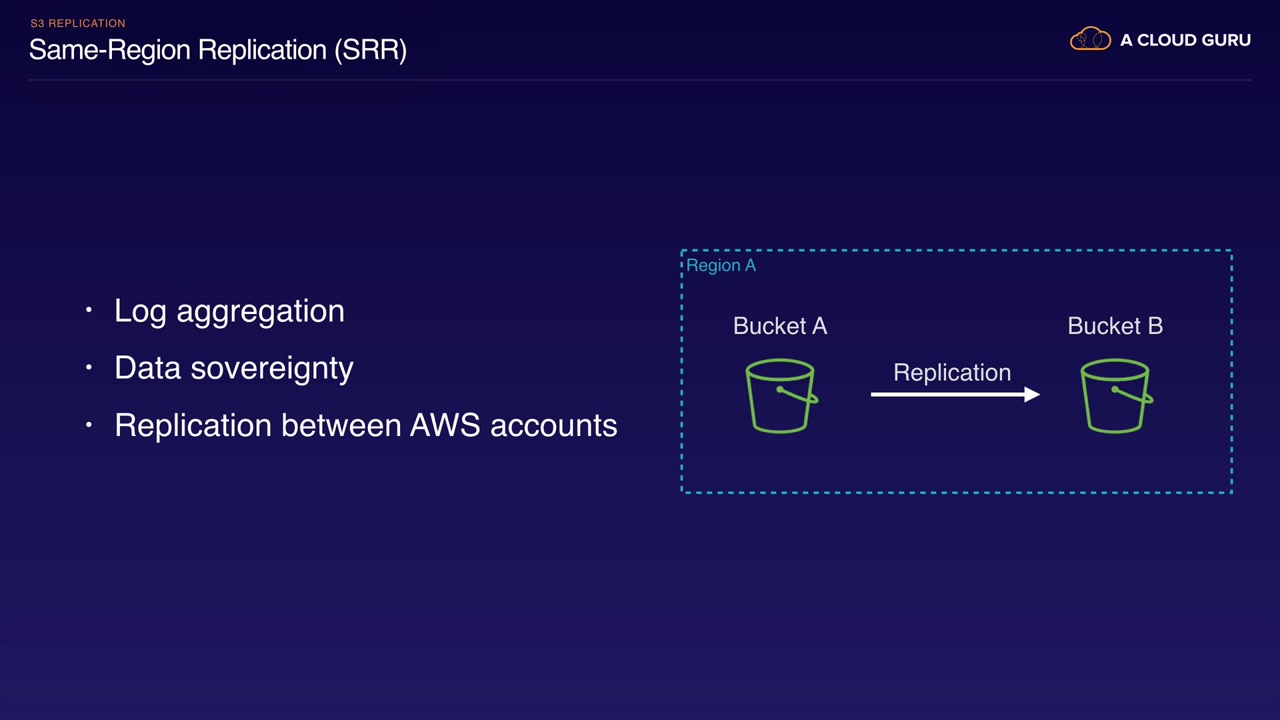
Task: Click the 'Region A' label in the diagram
Action: 721,266
